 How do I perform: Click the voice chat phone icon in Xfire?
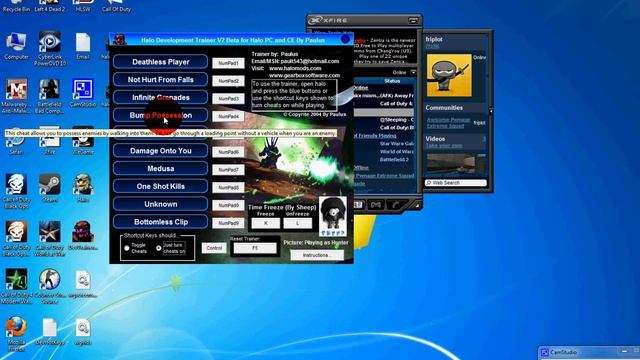(x=395, y=205)
